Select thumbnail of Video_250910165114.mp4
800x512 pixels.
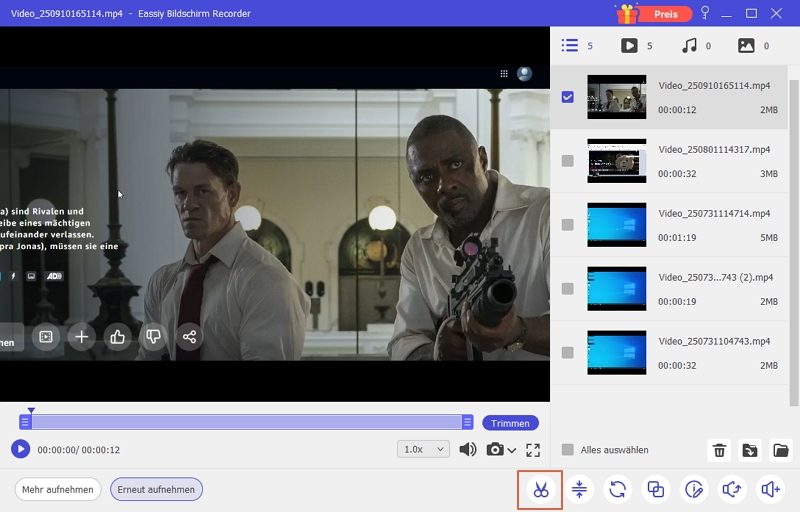(616, 97)
